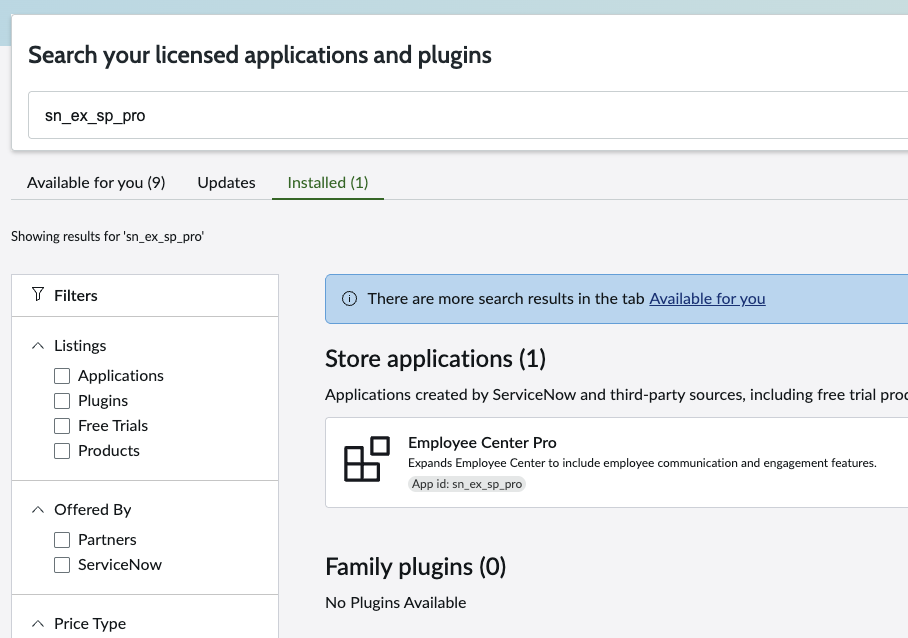Collapse the Offered By filter section
This screenshot has height=638, width=908.
[38, 509]
